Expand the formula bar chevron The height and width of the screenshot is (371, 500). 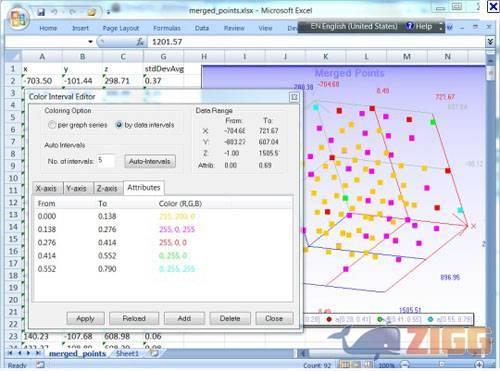click(490, 42)
